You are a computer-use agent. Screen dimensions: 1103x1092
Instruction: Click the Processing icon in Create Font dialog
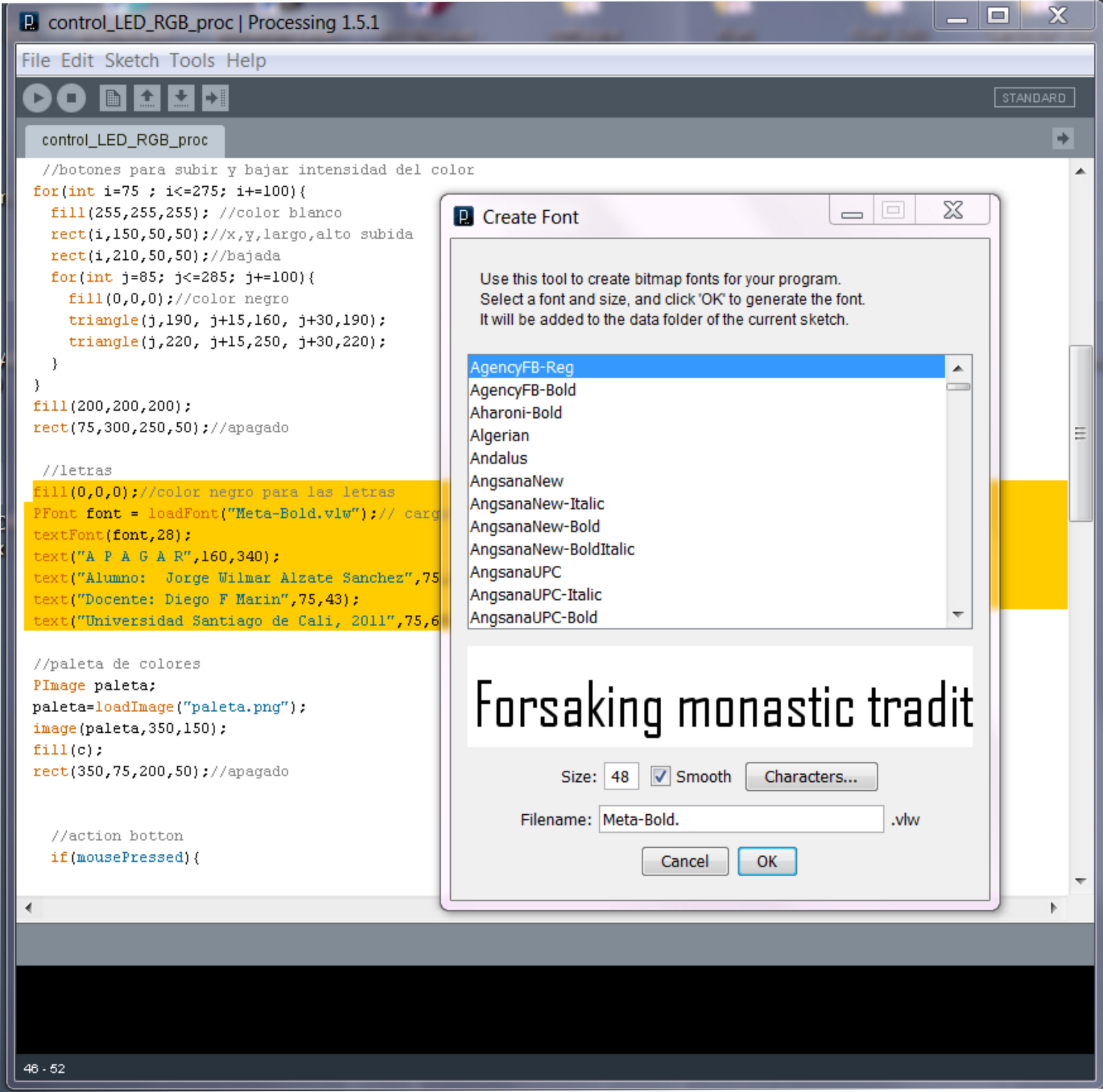pyautogui.click(x=465, y=216)
